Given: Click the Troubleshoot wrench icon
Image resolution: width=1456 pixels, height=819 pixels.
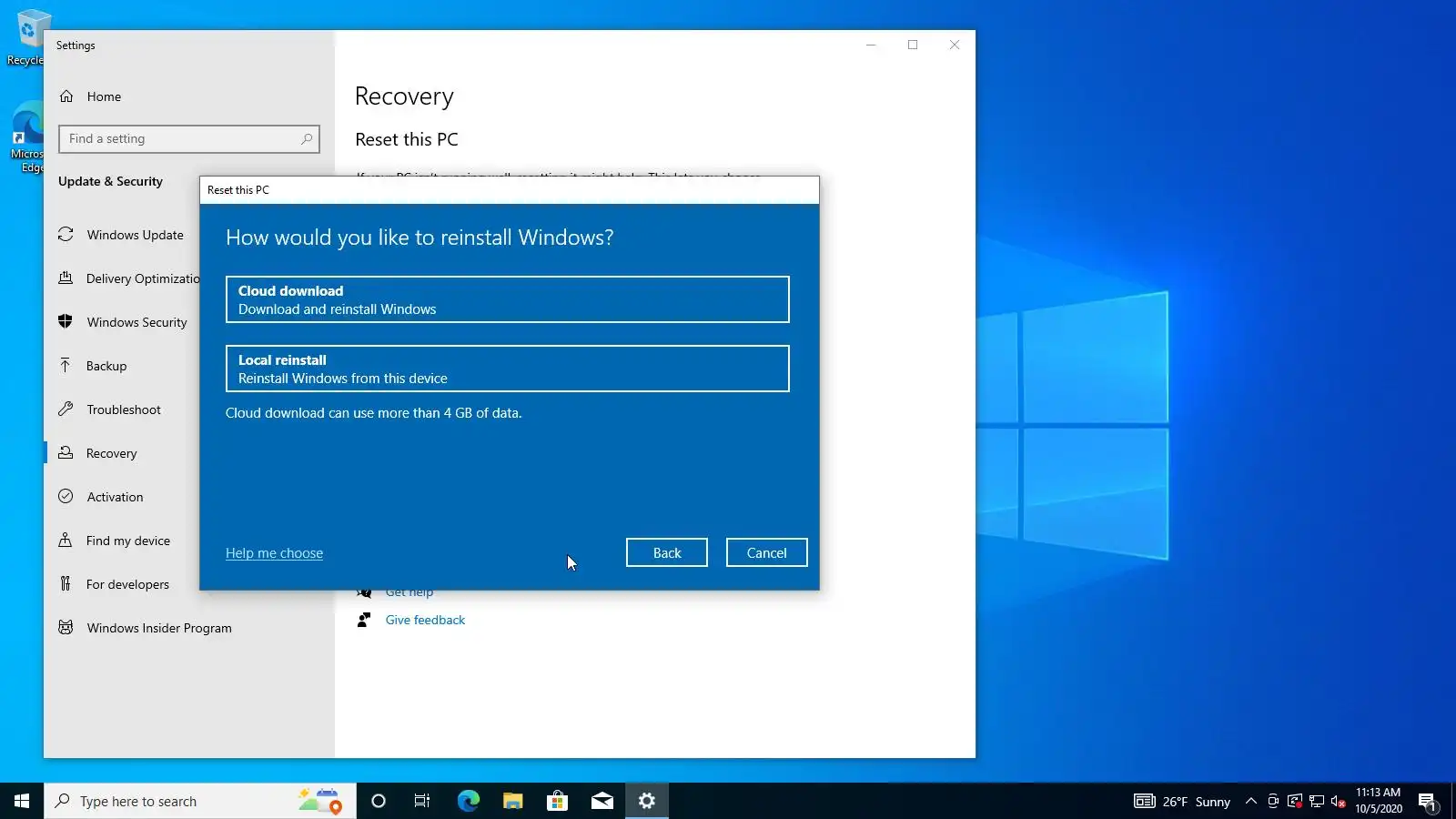Looking at the screenshot, I should [x=66, y=409].
